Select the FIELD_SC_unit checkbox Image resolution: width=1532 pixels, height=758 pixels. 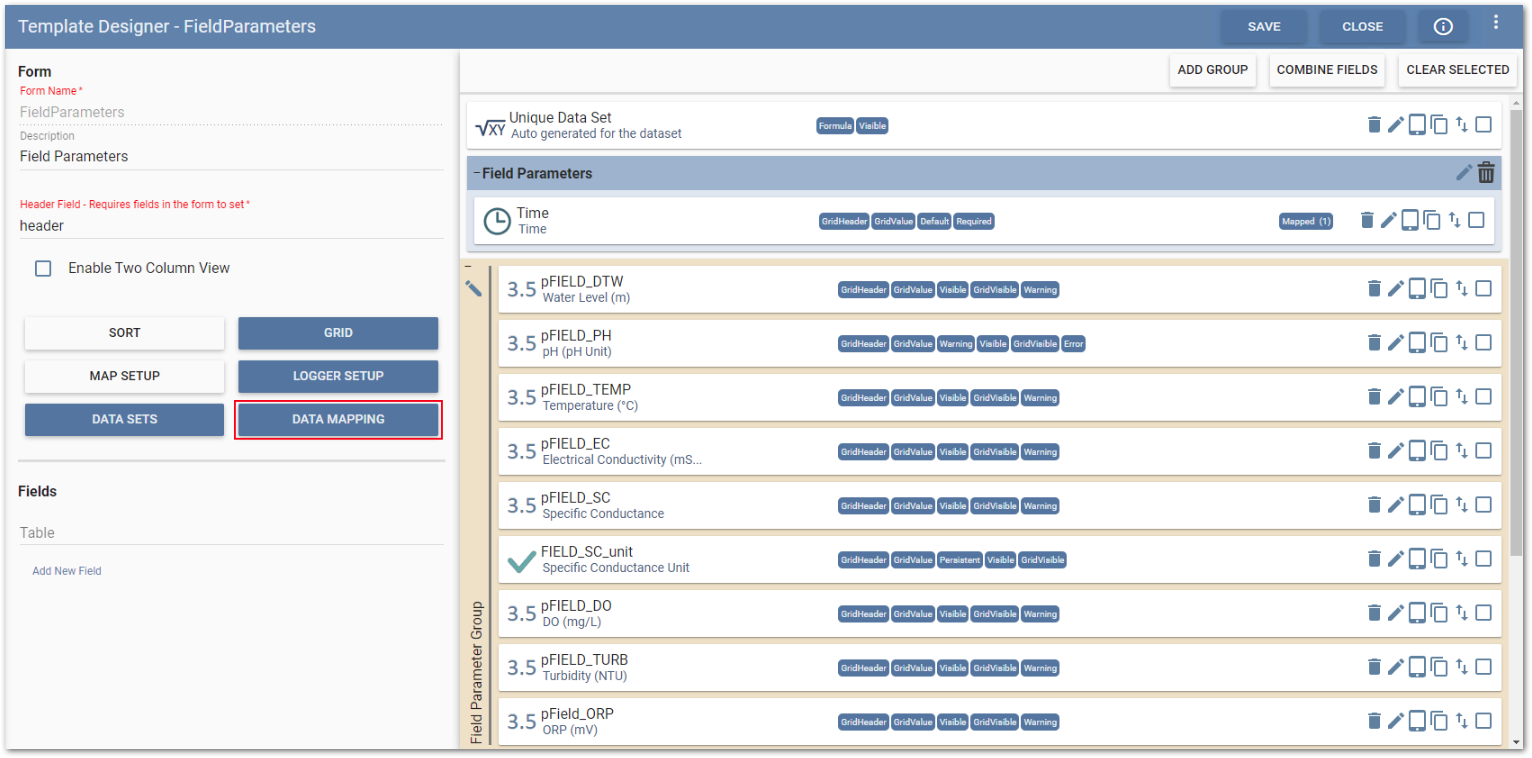point(1483,558)
